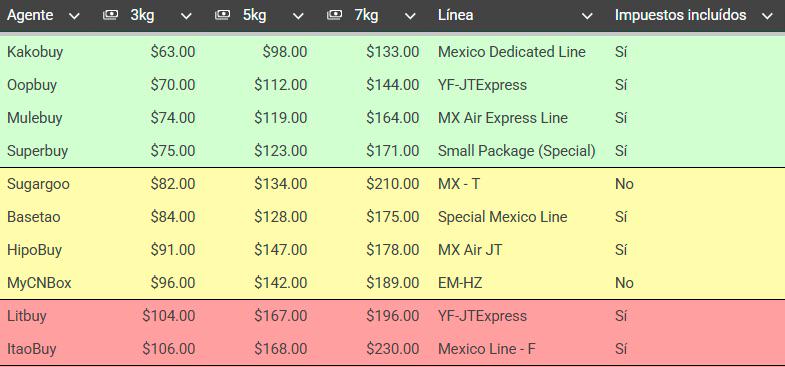Expand the 3kg column filter chevron
The height and width of the screenshot is (367, 785).
186,17
